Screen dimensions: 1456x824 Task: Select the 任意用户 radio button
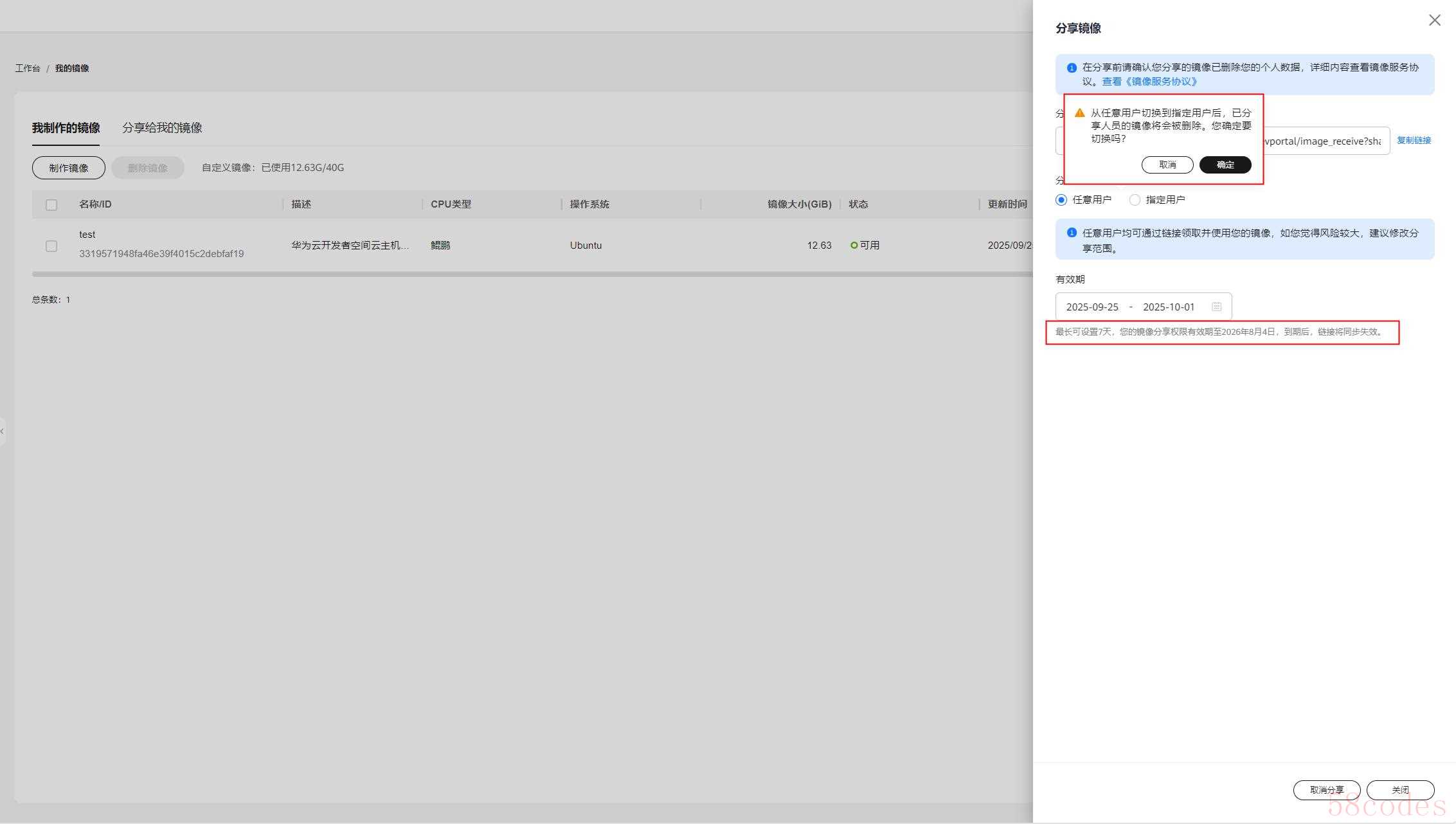coord(1061,200)
